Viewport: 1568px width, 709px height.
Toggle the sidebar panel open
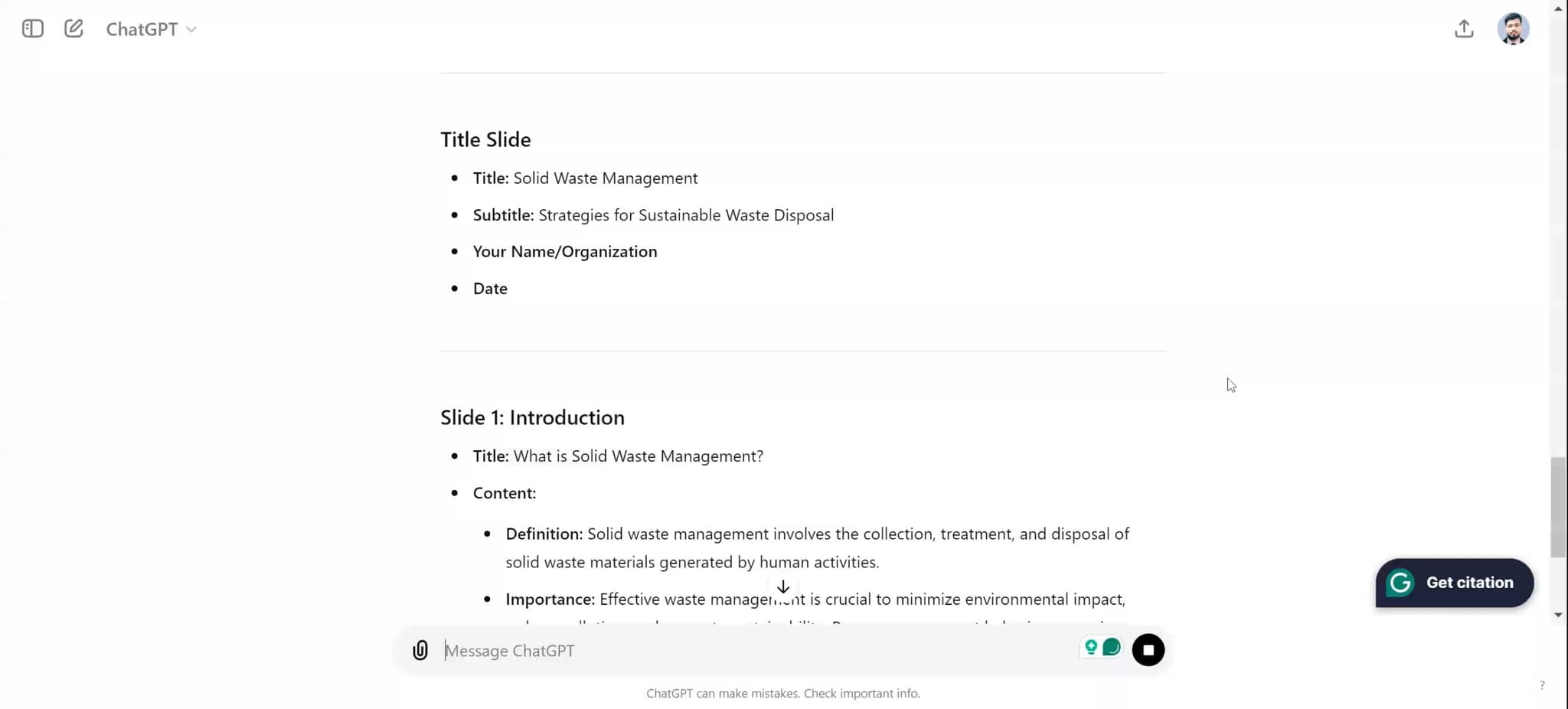pos(33,29)
